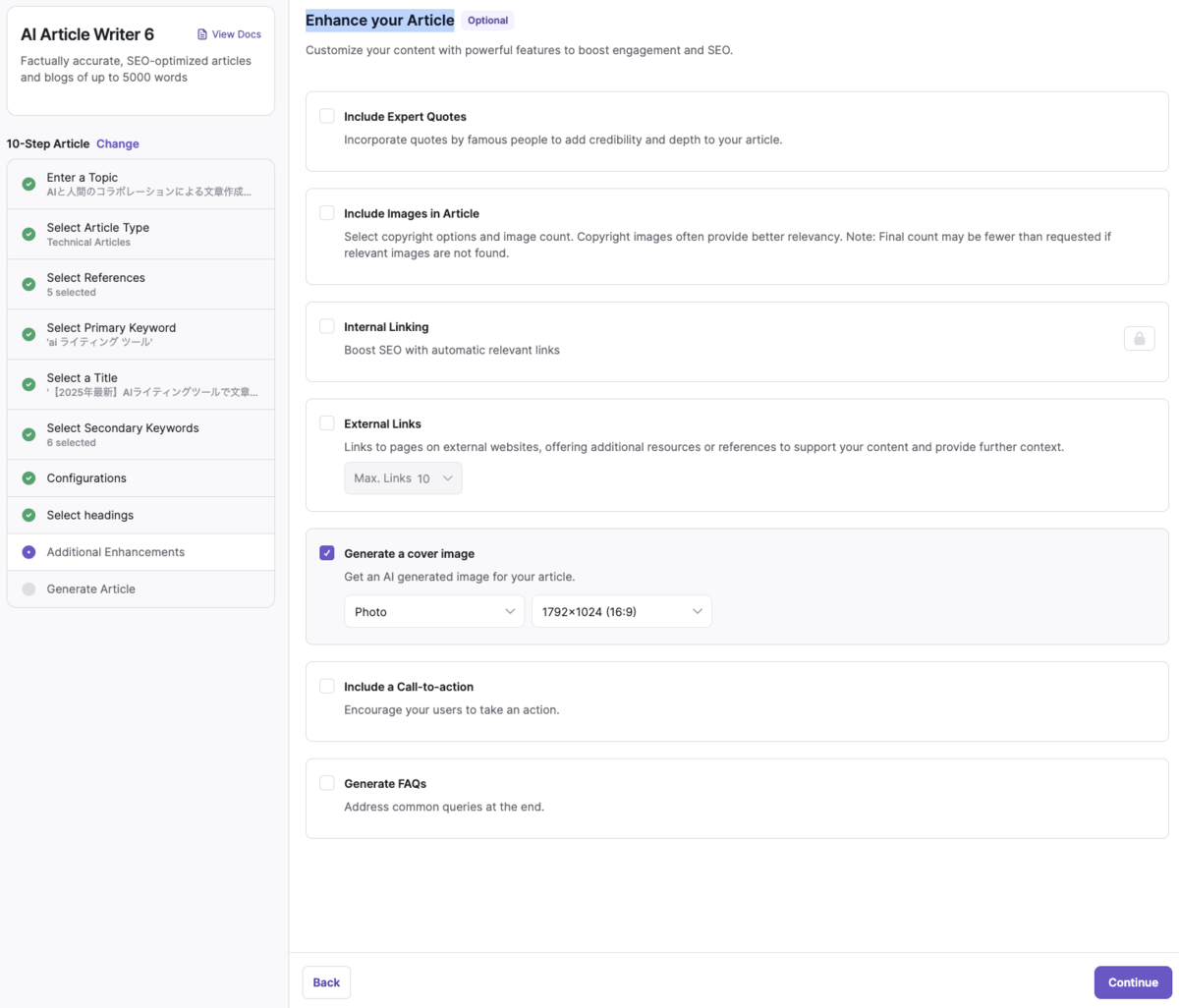Go to Select Secondary Keywords step
The image size is (1179, 1008).
[140, 434]
